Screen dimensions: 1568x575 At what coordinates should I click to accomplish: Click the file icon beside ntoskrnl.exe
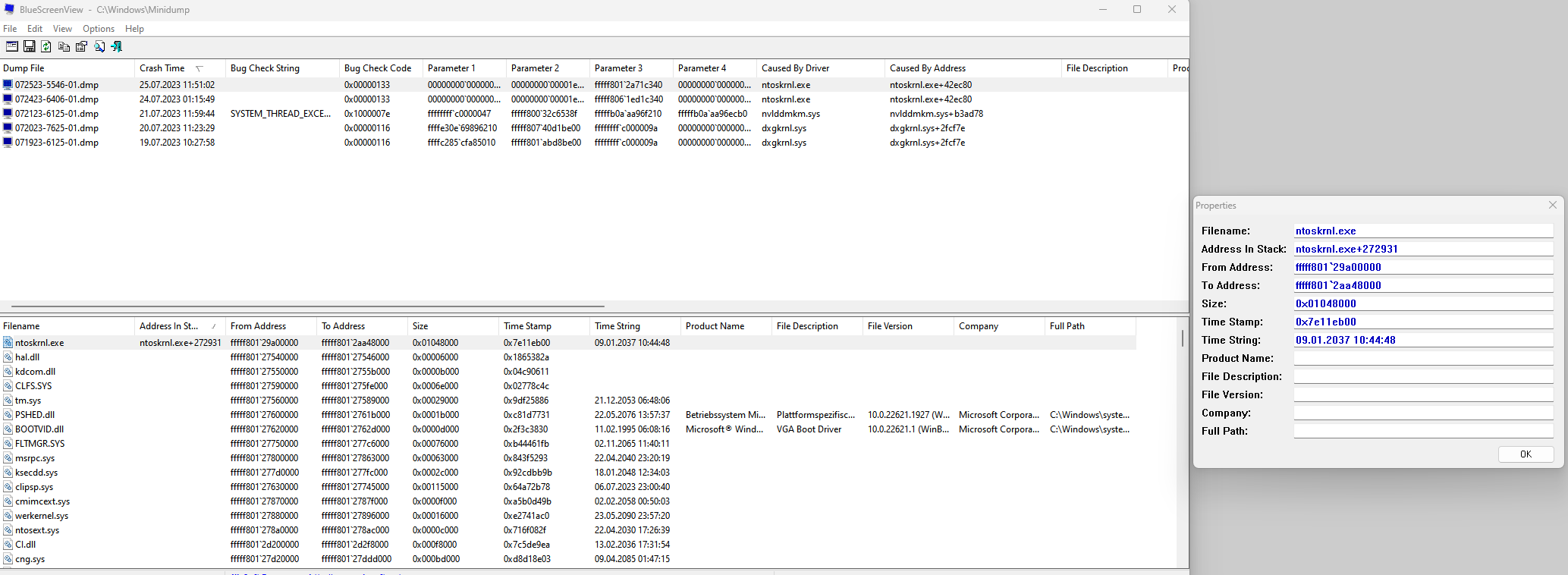coord(8,343)
